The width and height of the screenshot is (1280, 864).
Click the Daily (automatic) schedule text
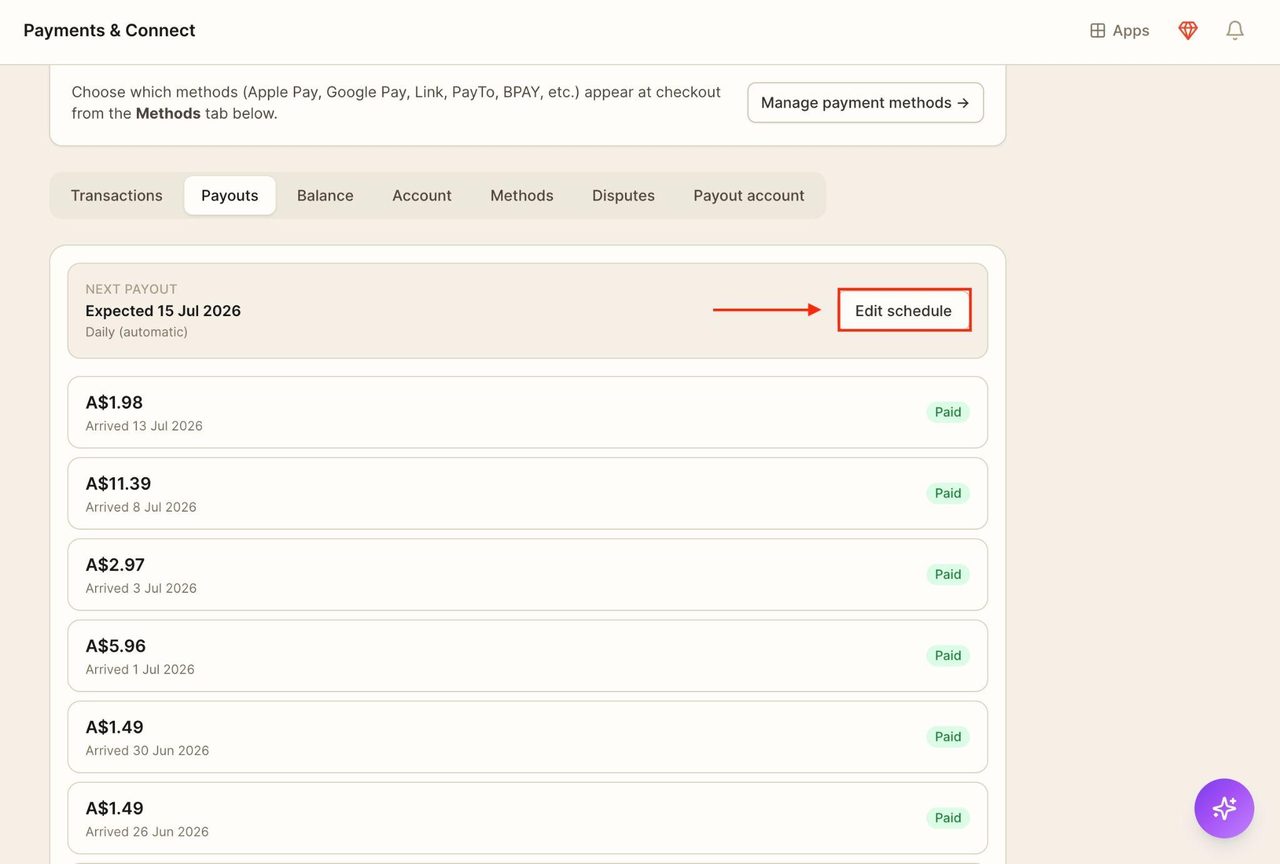click(136, 332)
